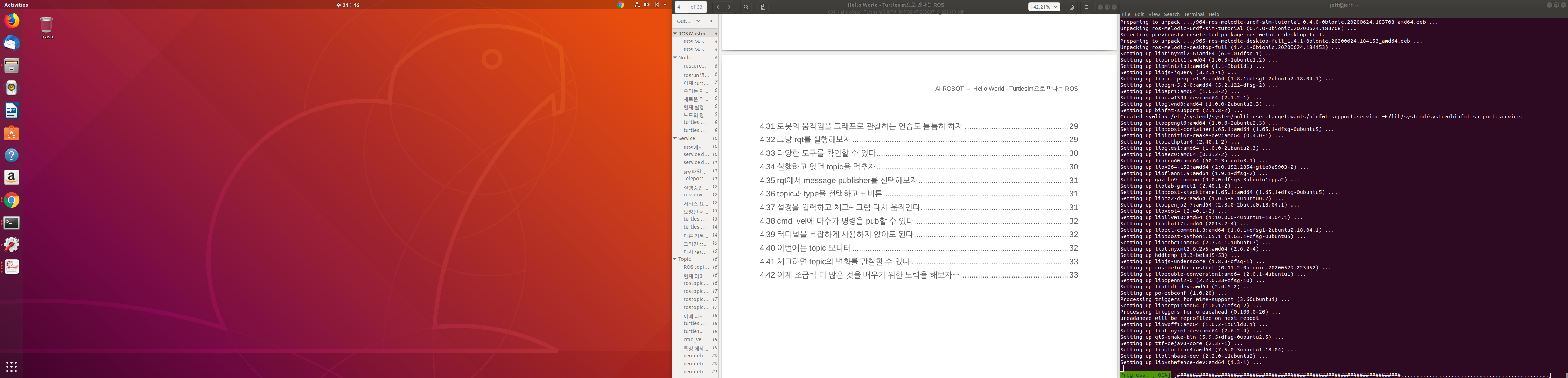Follow contents link 4.42 이제 조금씩 더 많은
The image size is (1568, 378).
pos(918,274)
